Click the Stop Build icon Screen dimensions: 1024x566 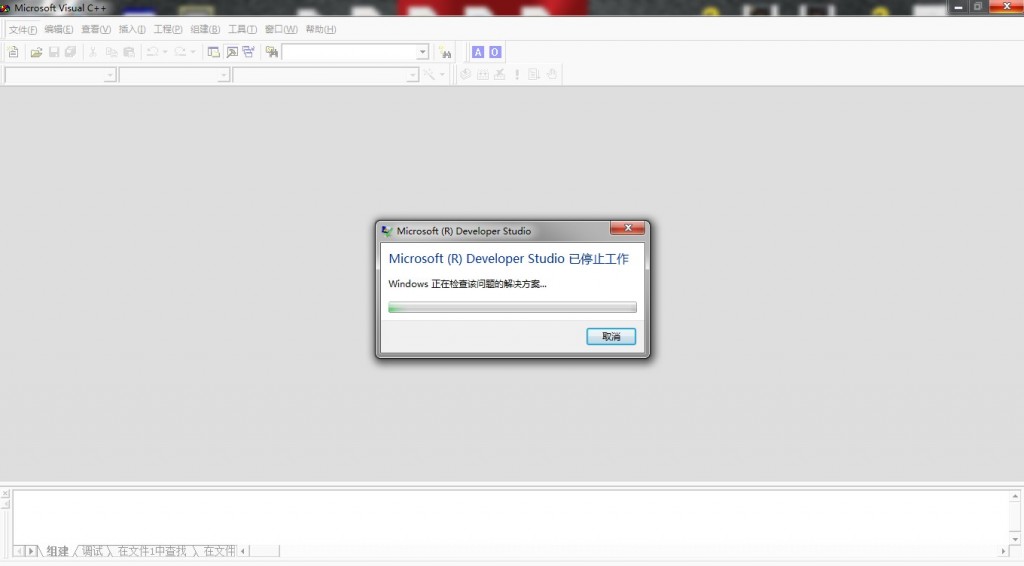coord(500,74)
